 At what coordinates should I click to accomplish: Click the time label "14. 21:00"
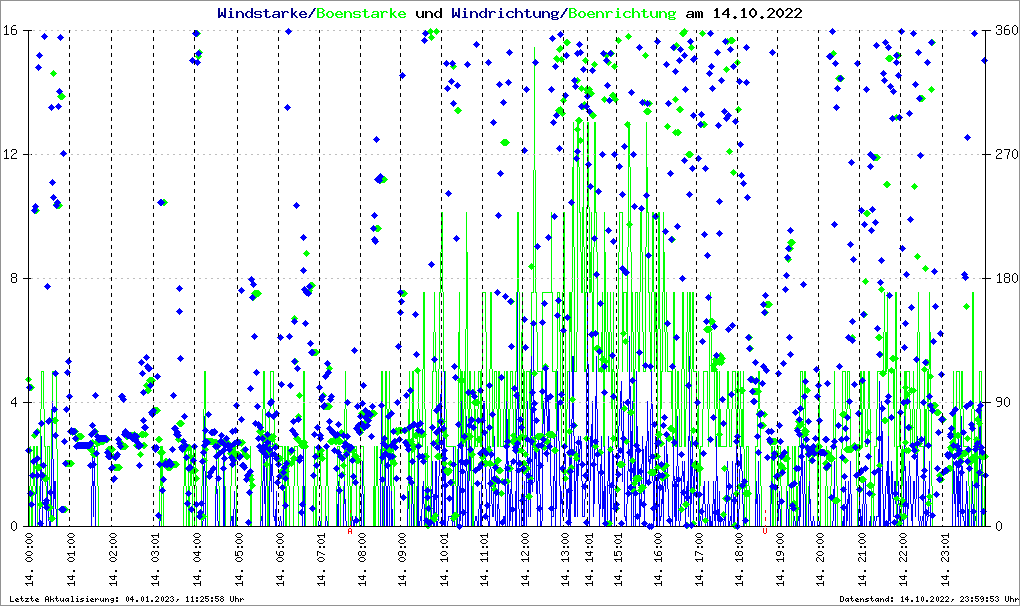pyautogui.click(x=861, y=559)
